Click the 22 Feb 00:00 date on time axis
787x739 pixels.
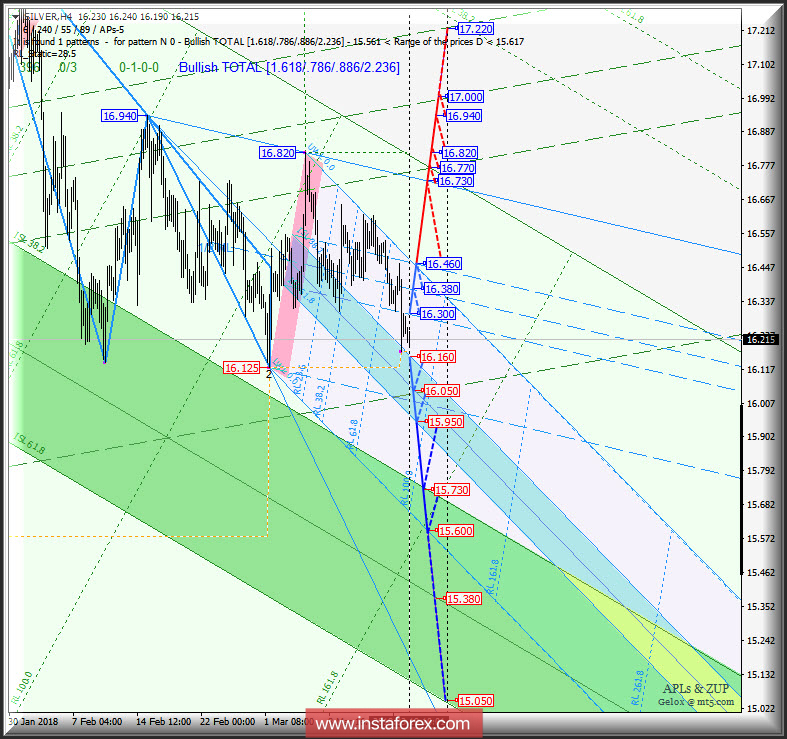(227, 722)
